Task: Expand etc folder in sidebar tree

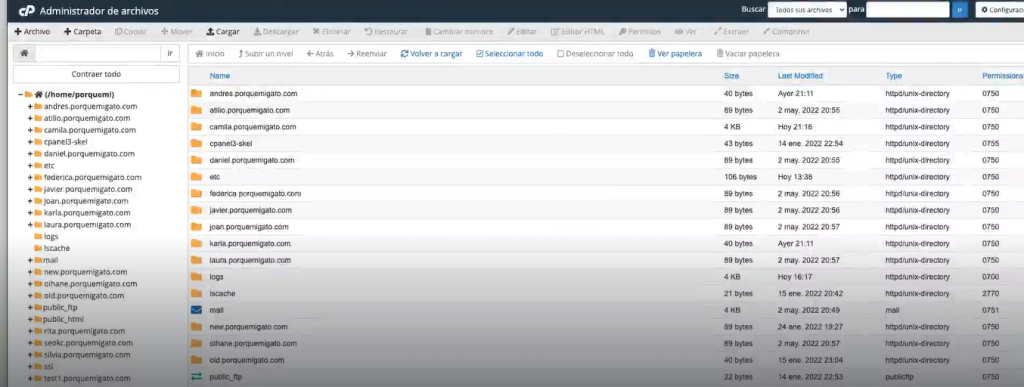Action: (x=30, y=166)
